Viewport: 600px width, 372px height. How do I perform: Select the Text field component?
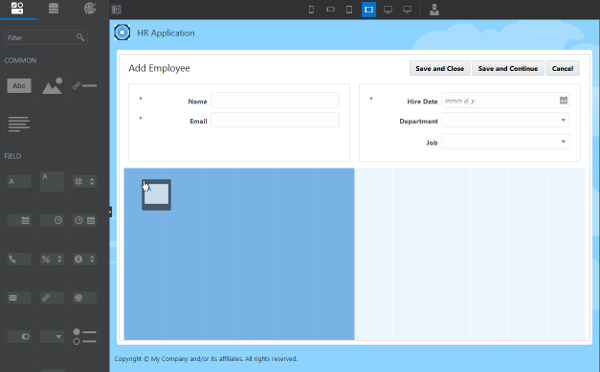coord(19,181)
